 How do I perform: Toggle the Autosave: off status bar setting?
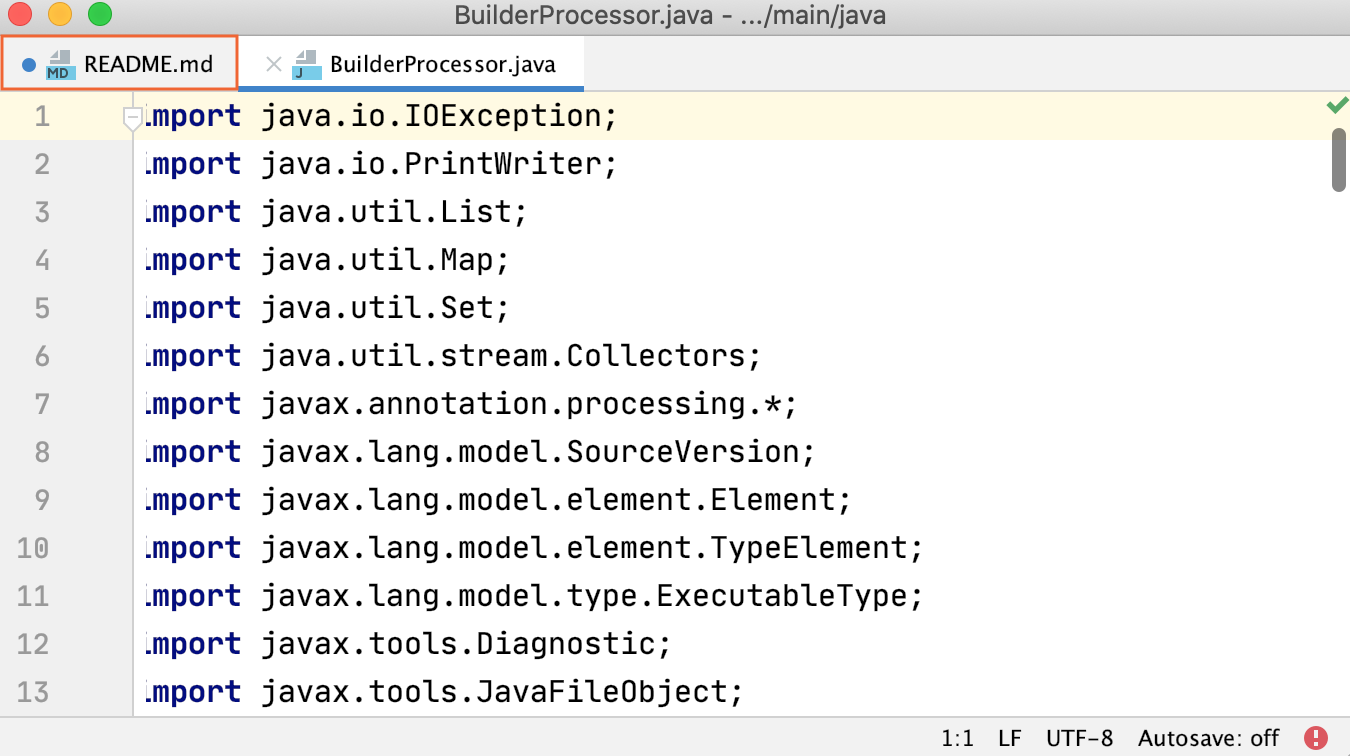(x=1208, y=738)
